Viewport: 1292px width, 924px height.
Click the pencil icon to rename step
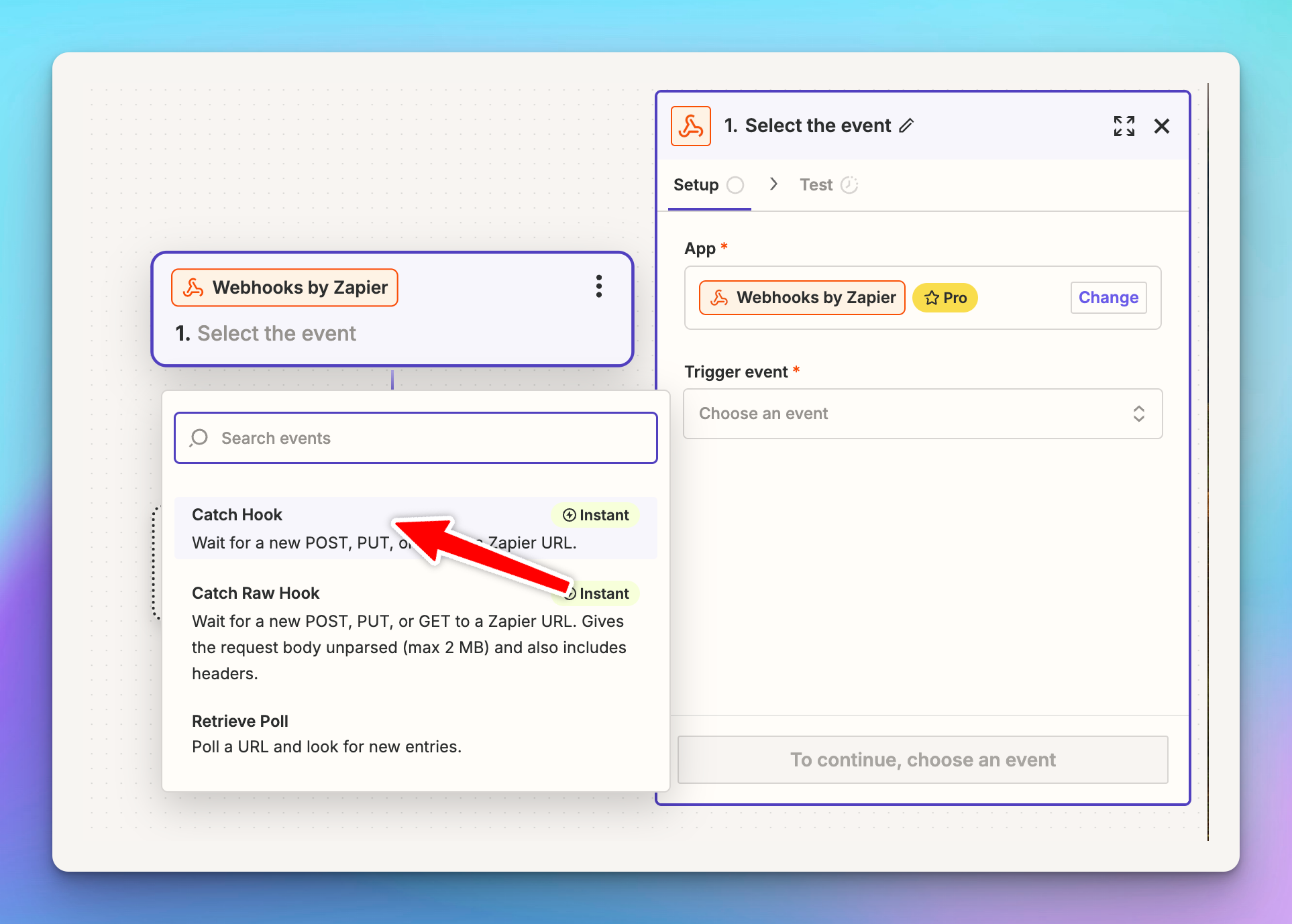click(x=906, y=126)
